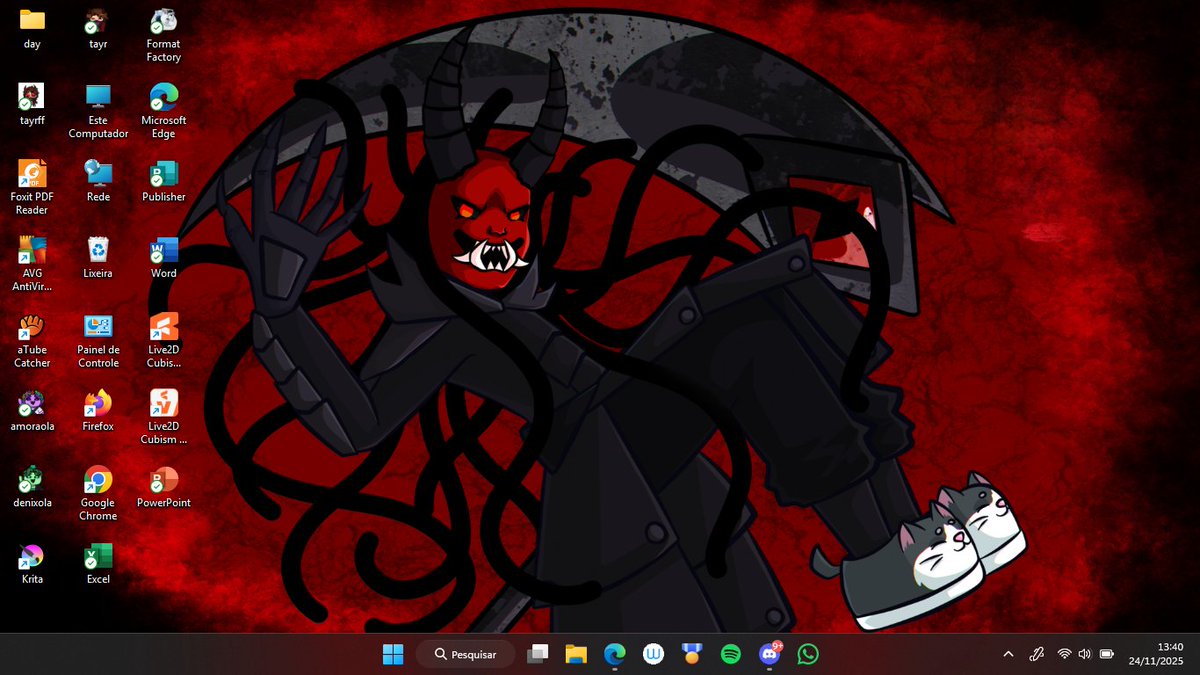
Task: Click the Pesquisar search box
Action: tap(465, 654)
